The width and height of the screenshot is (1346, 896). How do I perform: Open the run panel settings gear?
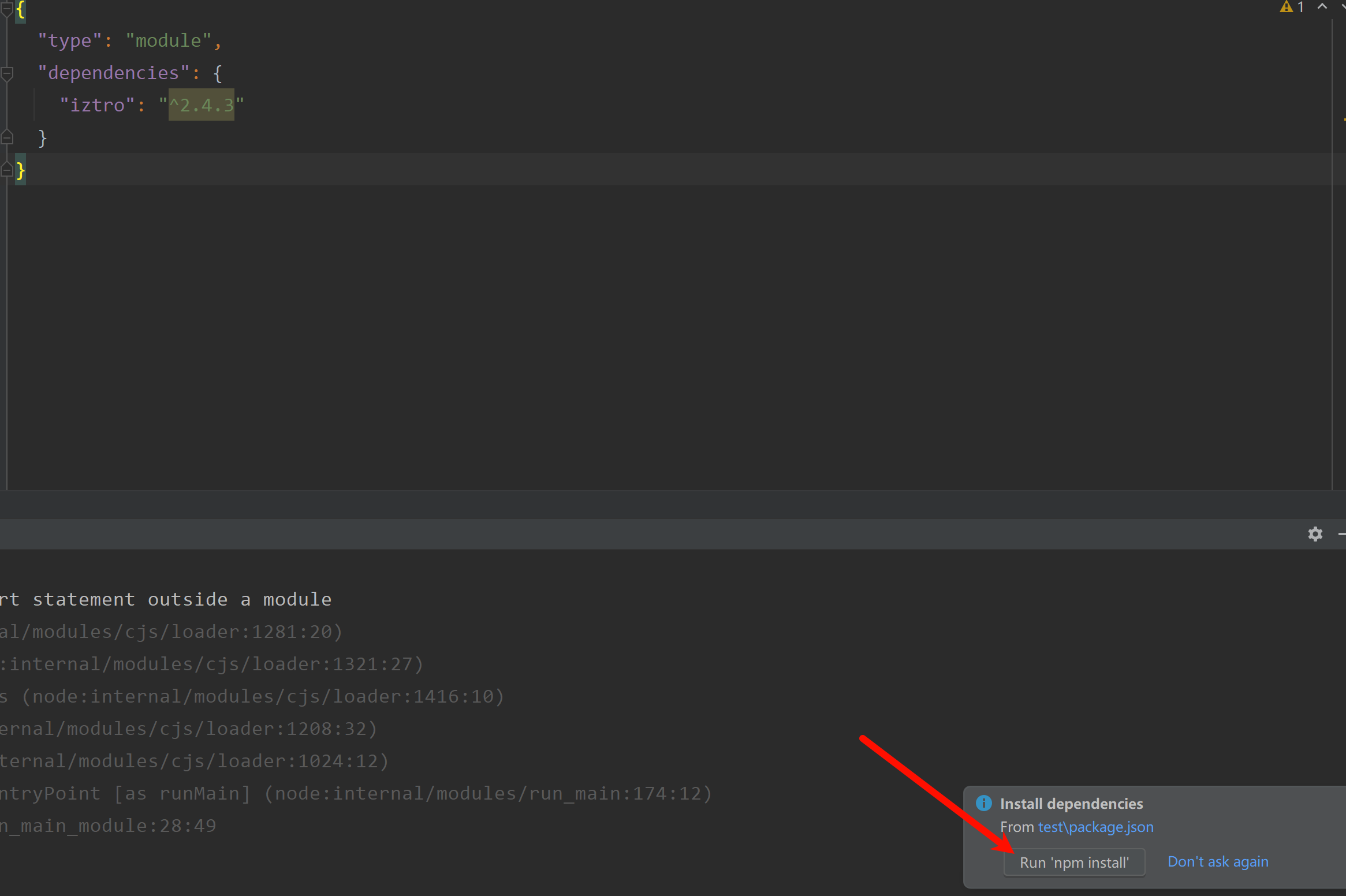1315,534
